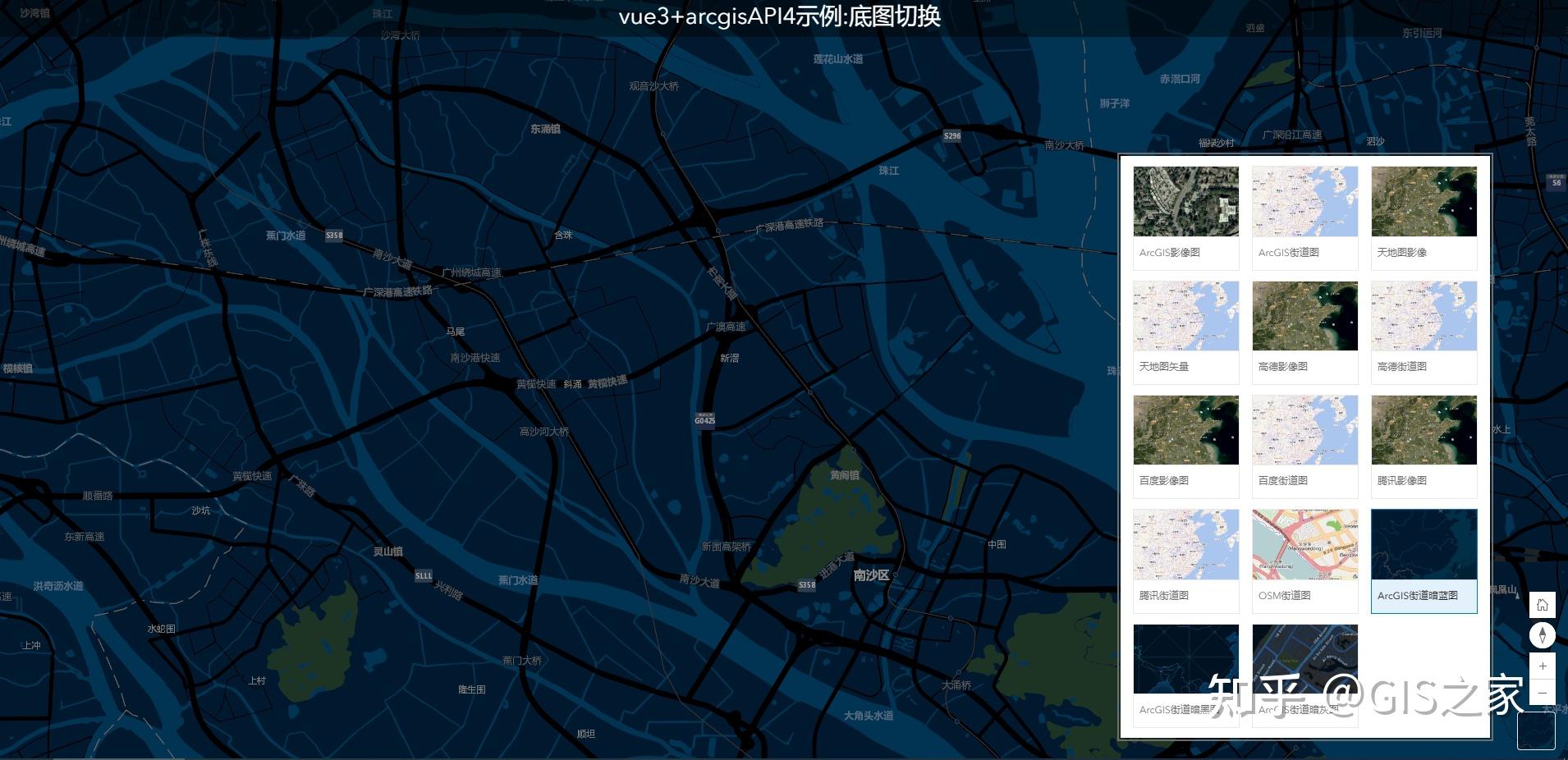Image resolution: width=1568 pixels, height=760 pixels.
Task: Choose the ArcGIS街道暗灰图 basemap
Action: click(1305, 675)
